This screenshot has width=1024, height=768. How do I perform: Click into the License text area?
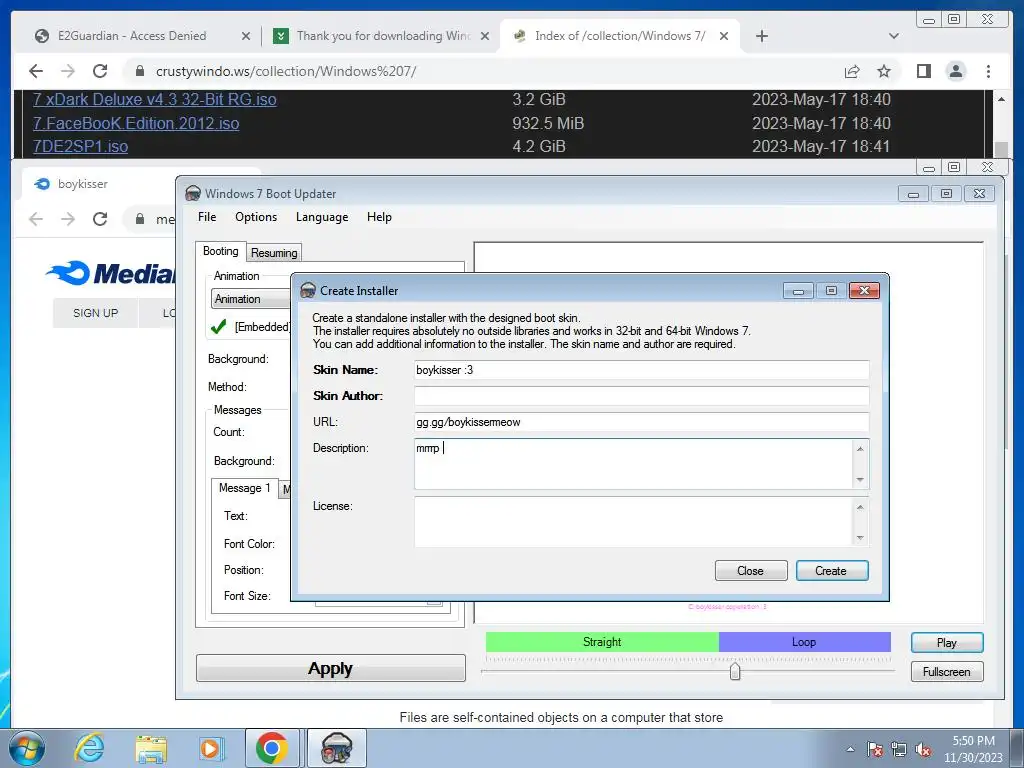coord(633,522)
